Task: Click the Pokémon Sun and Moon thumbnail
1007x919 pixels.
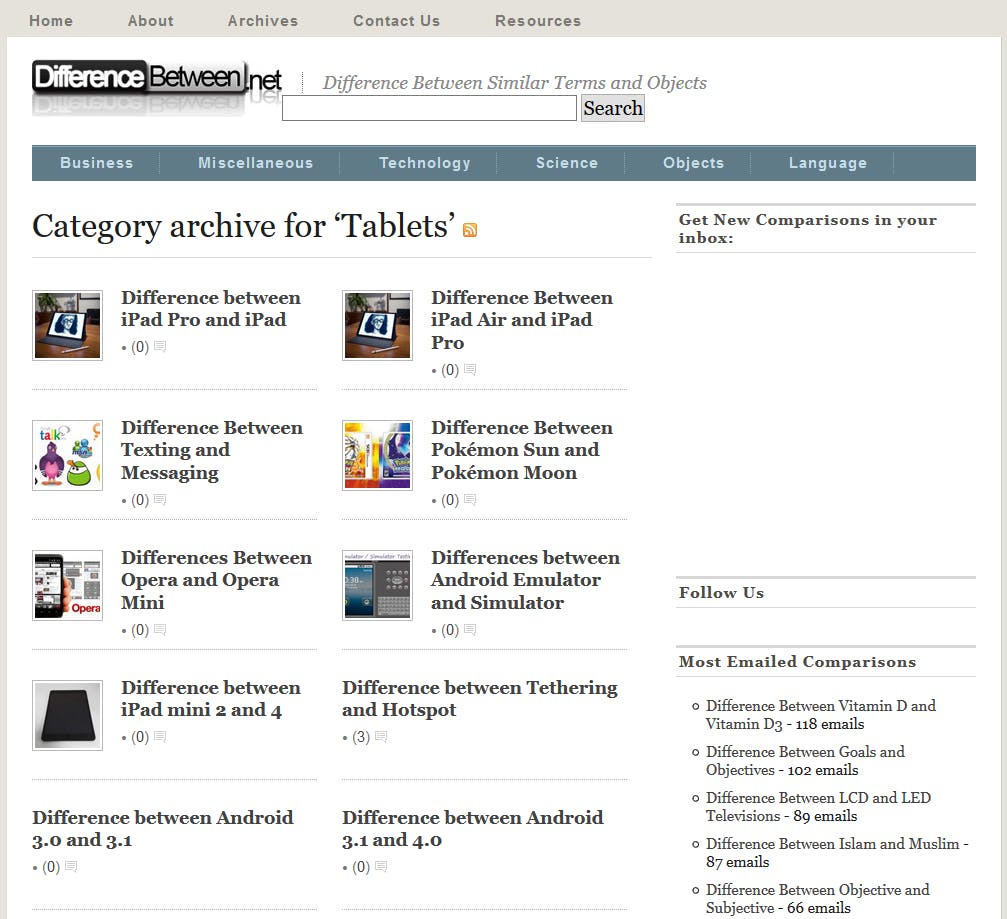Action: point(377,455)
